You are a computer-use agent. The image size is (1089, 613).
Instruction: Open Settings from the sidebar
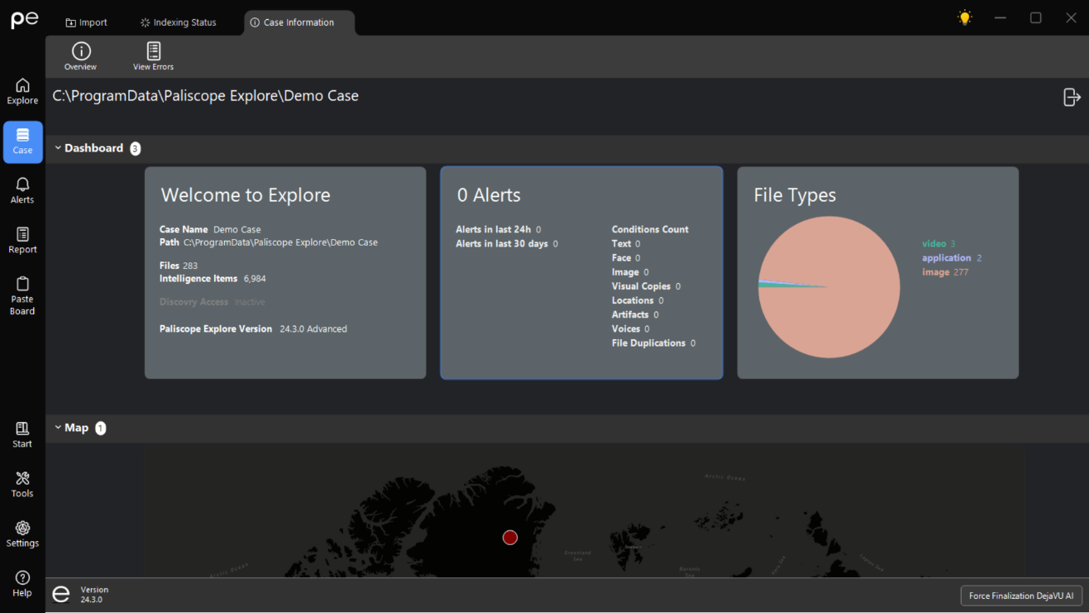click(x=22, y=533)
